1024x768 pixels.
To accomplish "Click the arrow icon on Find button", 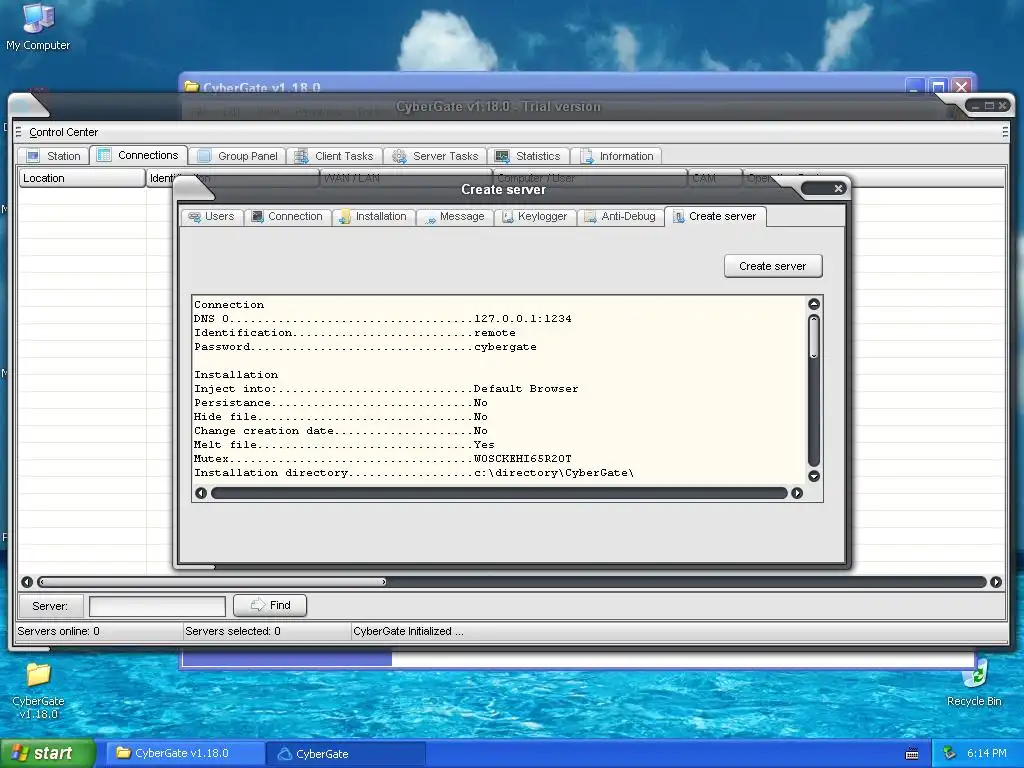I will (x=258, y=605).
